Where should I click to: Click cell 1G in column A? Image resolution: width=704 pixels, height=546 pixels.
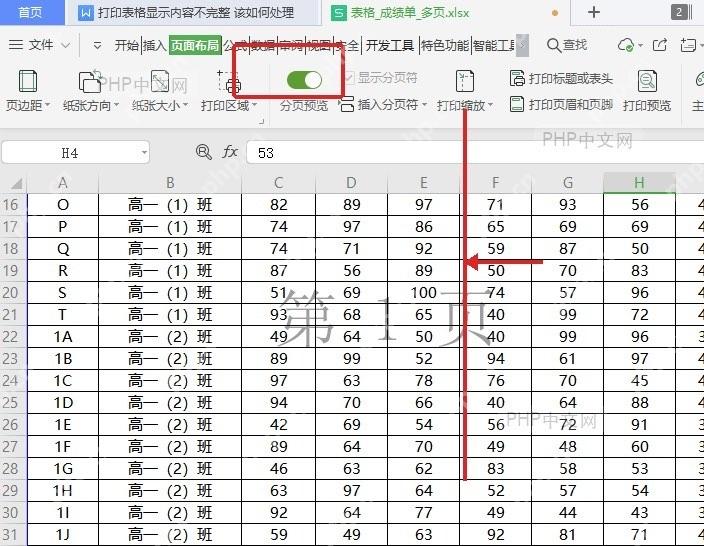63,469
